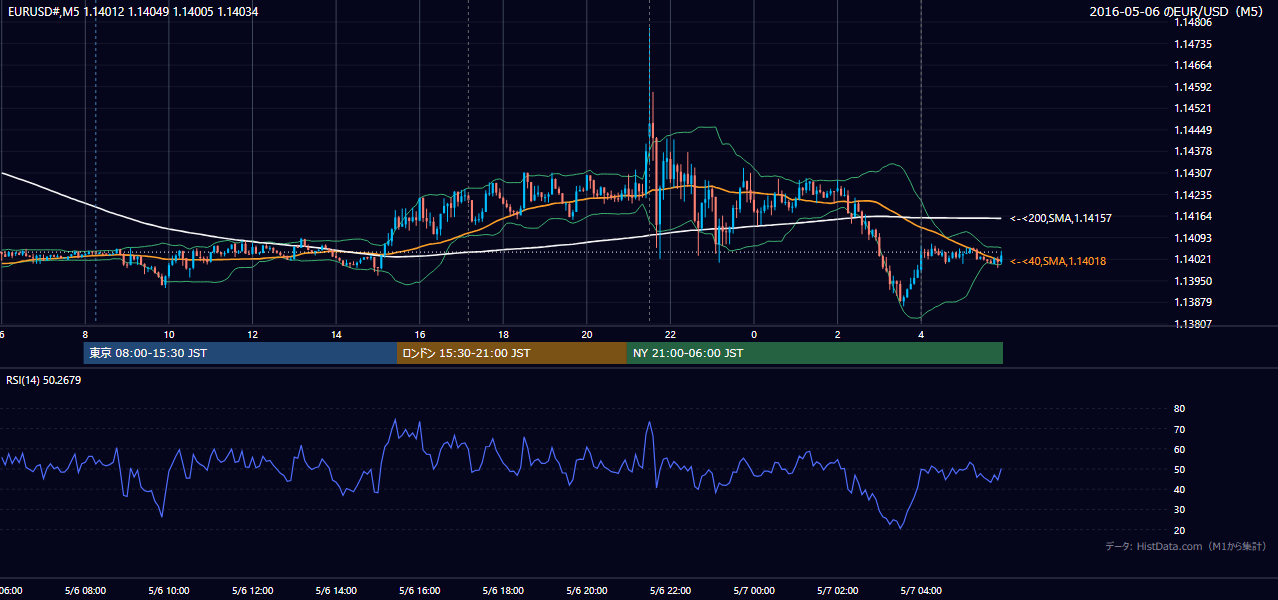Image resolution: width=1278 pixels, height=600 pixels.
Task: Click hour 20 on the price chart time axis
Action: (587, 334)
